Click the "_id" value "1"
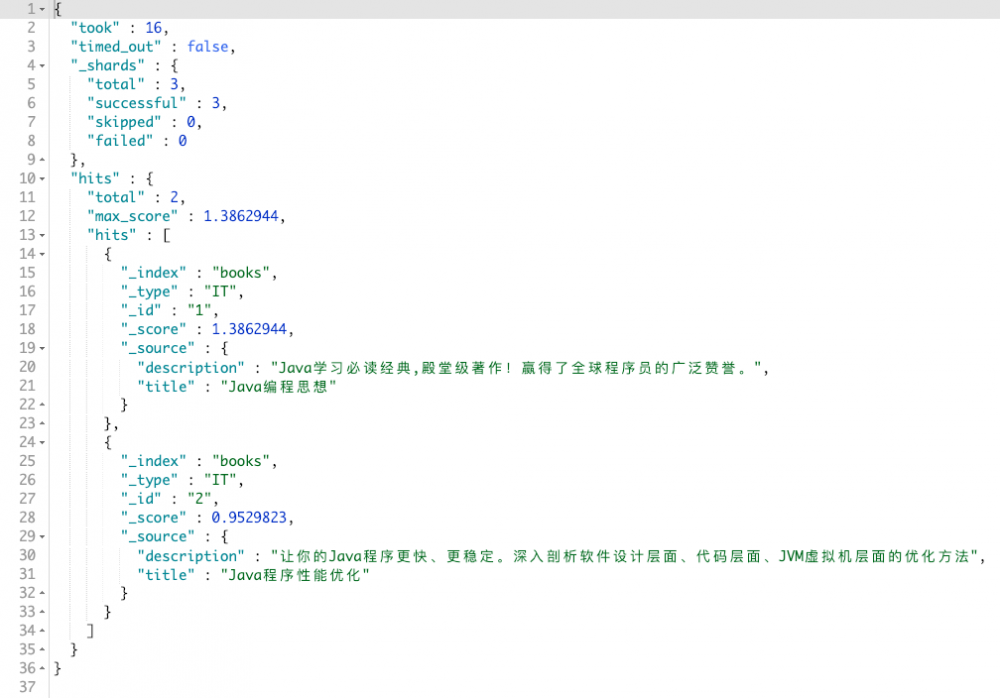This screenshot has width=1000, height=698. 199,310
